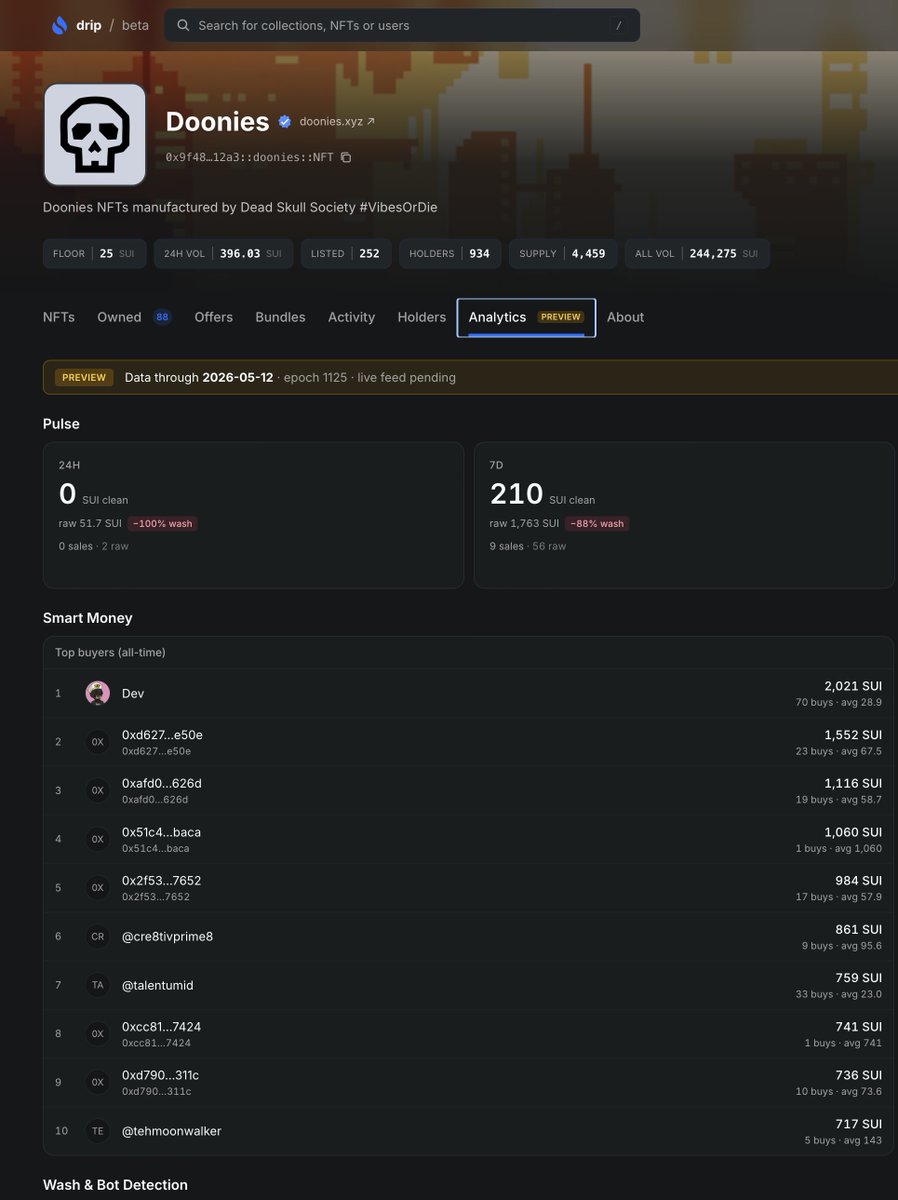898x1200 pixels.
Task: Click the Top buyers (all-time) header
Action: (x=110, y=652)
